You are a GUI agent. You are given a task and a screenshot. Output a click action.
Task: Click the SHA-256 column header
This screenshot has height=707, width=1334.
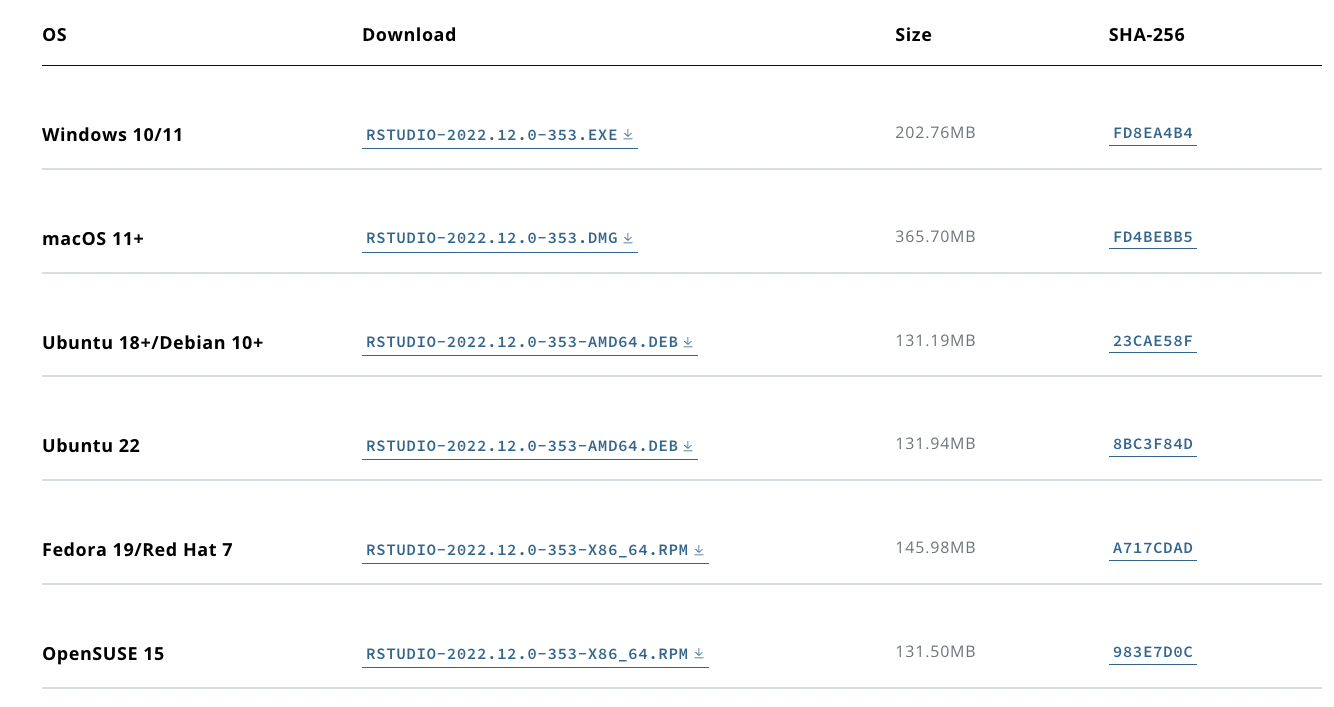pyautogui.click(x=1146, y=35)
